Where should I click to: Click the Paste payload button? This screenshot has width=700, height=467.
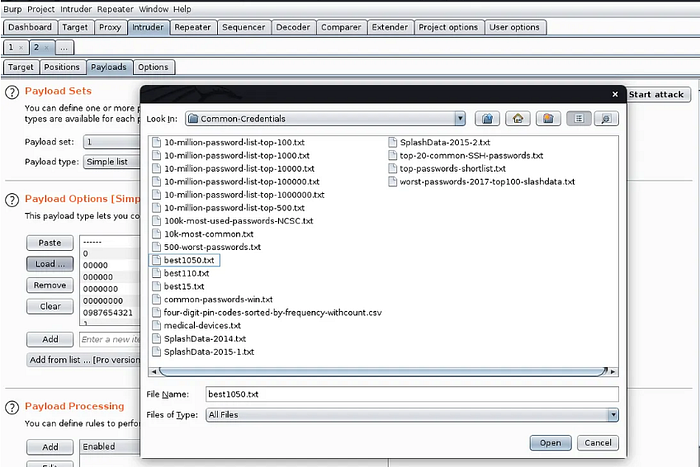coord(50,243)
